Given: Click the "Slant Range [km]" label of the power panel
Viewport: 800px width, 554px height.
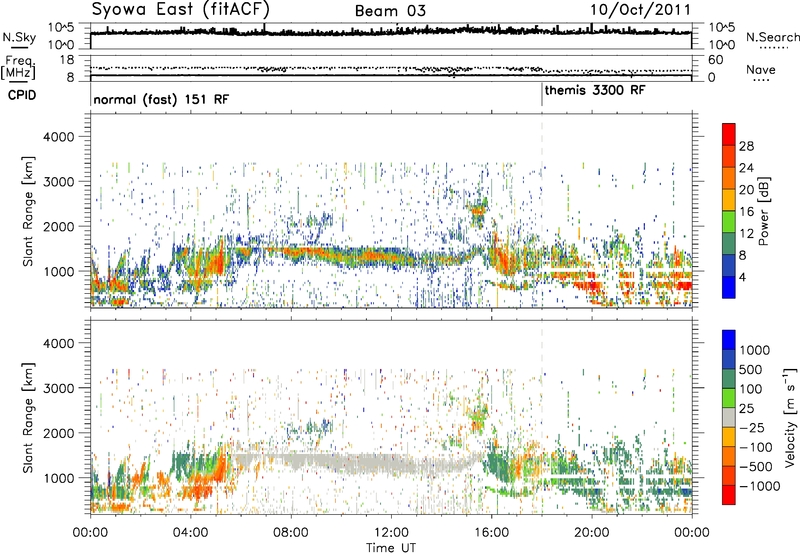Looking at the screenshot, I should point(28,212).
